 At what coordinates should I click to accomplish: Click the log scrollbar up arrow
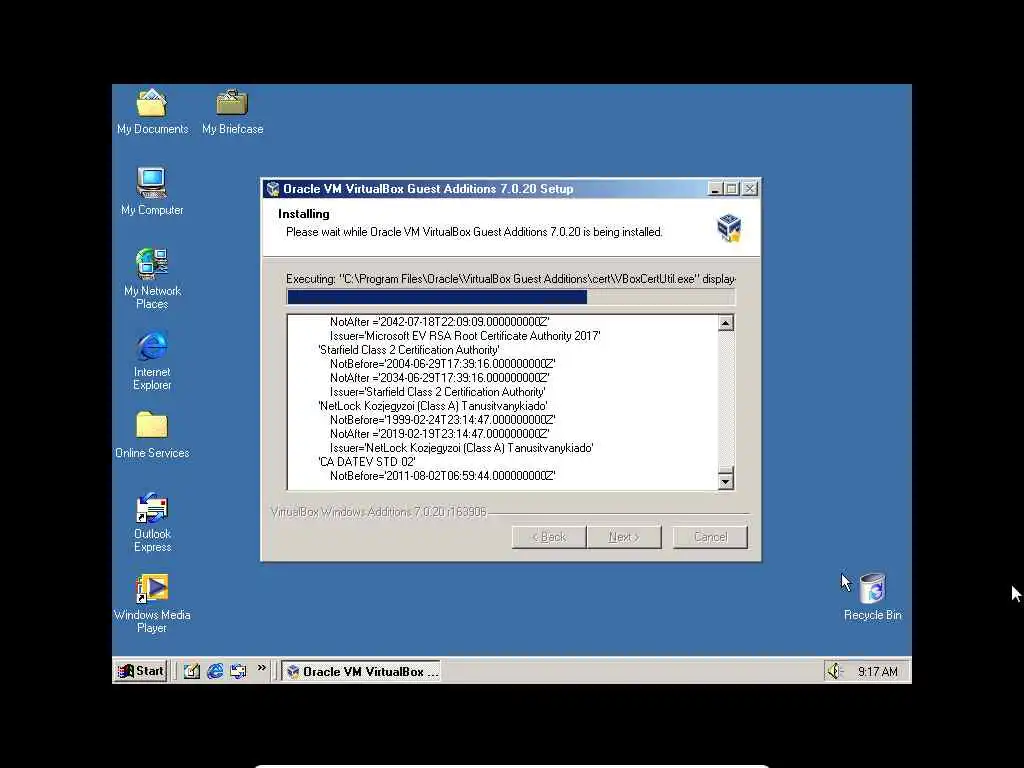pos(726,323)
